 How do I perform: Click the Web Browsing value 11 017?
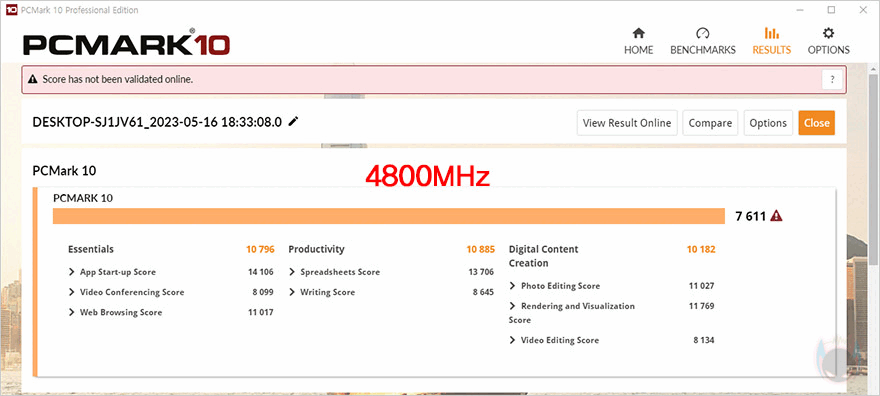(x=260, y=312)
